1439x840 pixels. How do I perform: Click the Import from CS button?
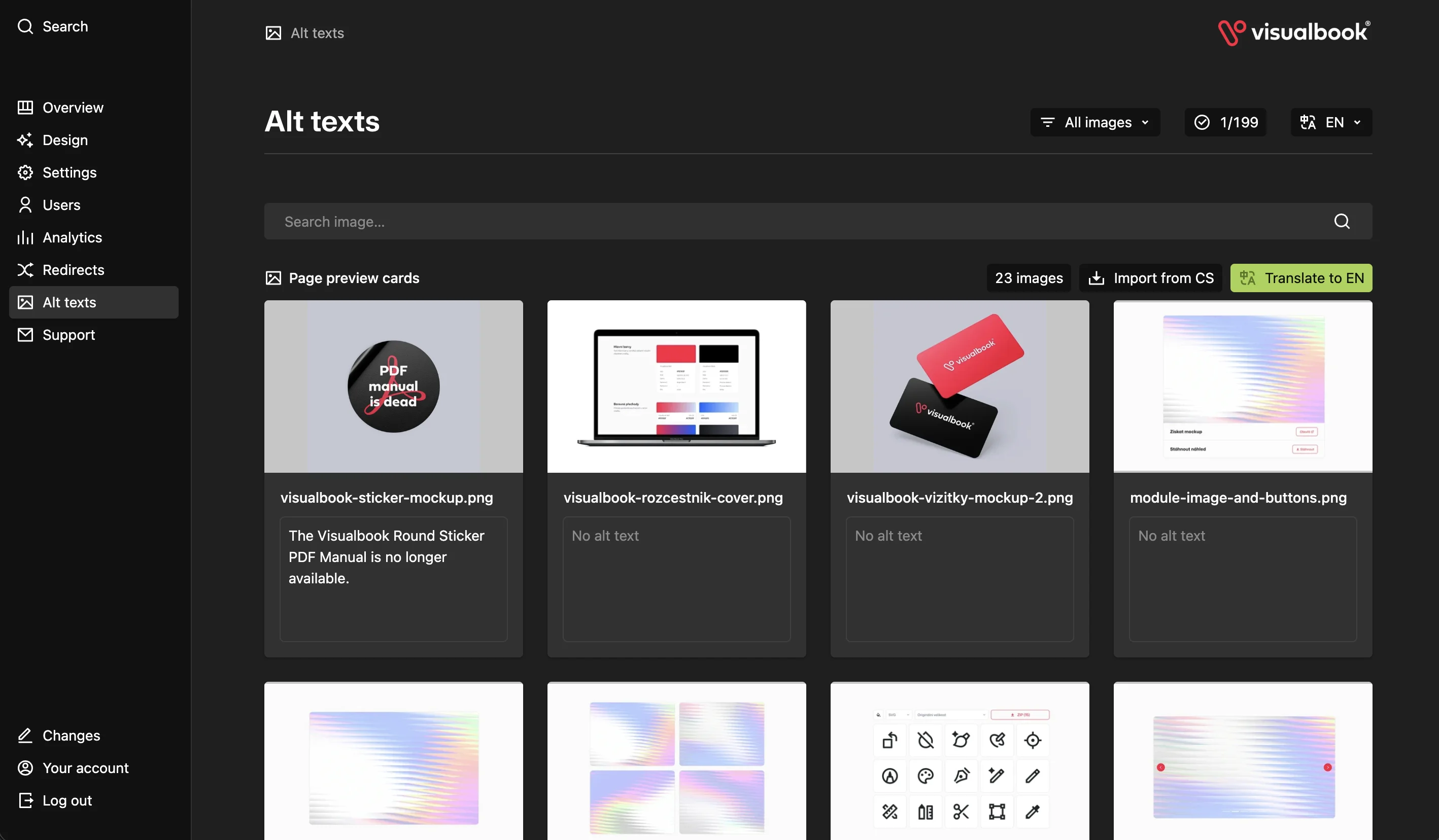click(x=1150, y=278)
